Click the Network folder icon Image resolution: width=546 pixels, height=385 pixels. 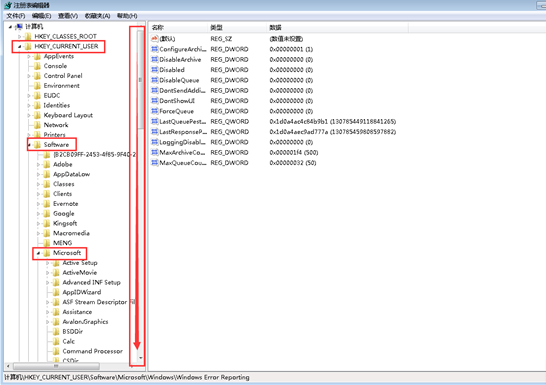[x=38, y=125]
